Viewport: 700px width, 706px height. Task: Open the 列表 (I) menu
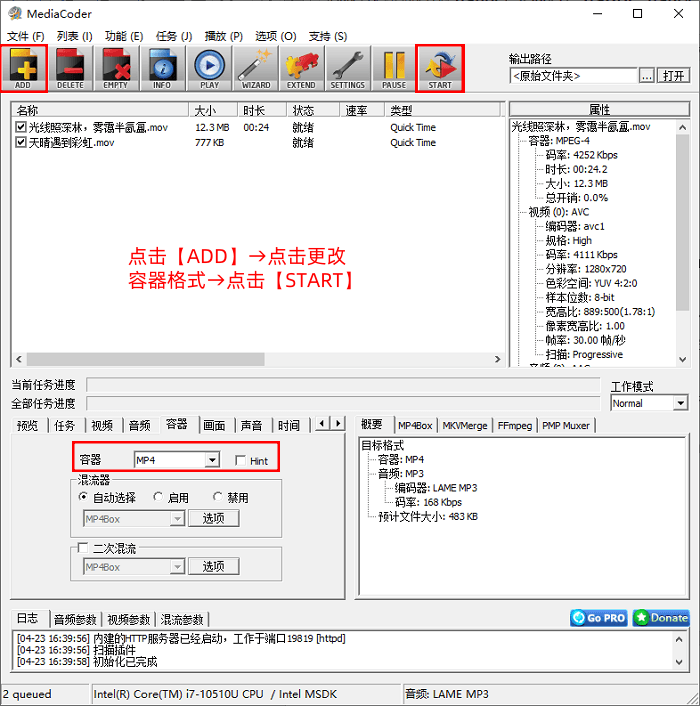point(75,36)
